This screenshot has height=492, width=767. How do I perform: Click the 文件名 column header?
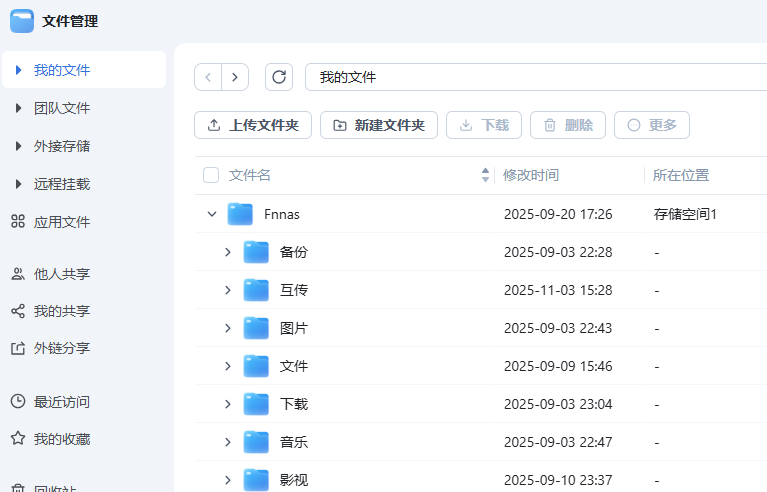click(249, 175)
